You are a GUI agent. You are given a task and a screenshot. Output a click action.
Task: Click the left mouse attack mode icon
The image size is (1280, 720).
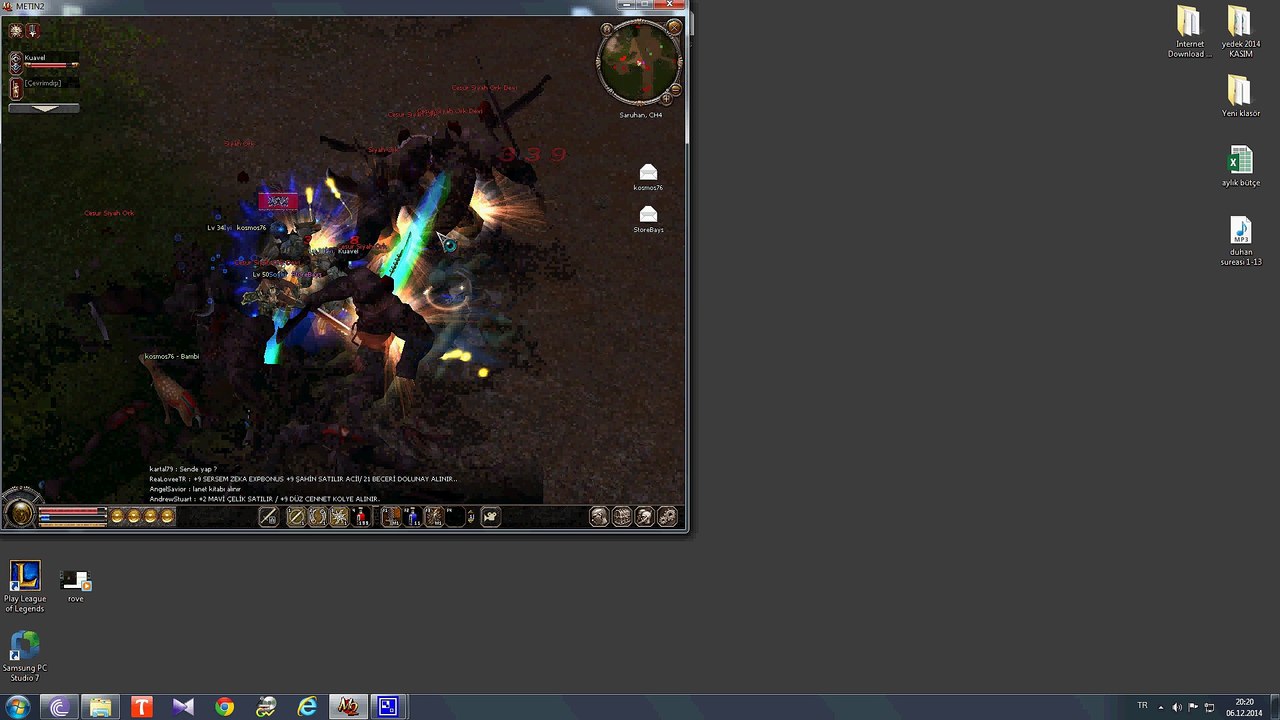pyautogui.click(x=268, y=516)
